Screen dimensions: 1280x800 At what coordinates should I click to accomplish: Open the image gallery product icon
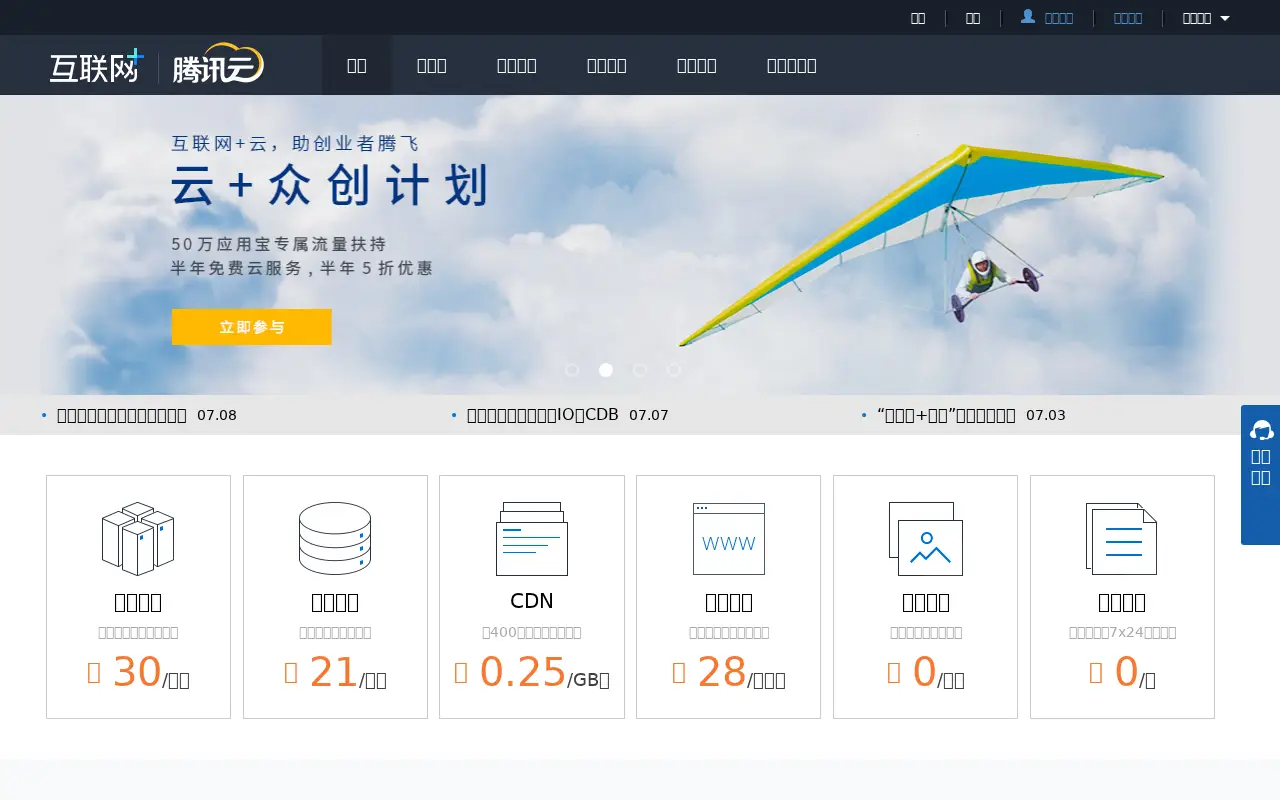[x=926, y=538]
